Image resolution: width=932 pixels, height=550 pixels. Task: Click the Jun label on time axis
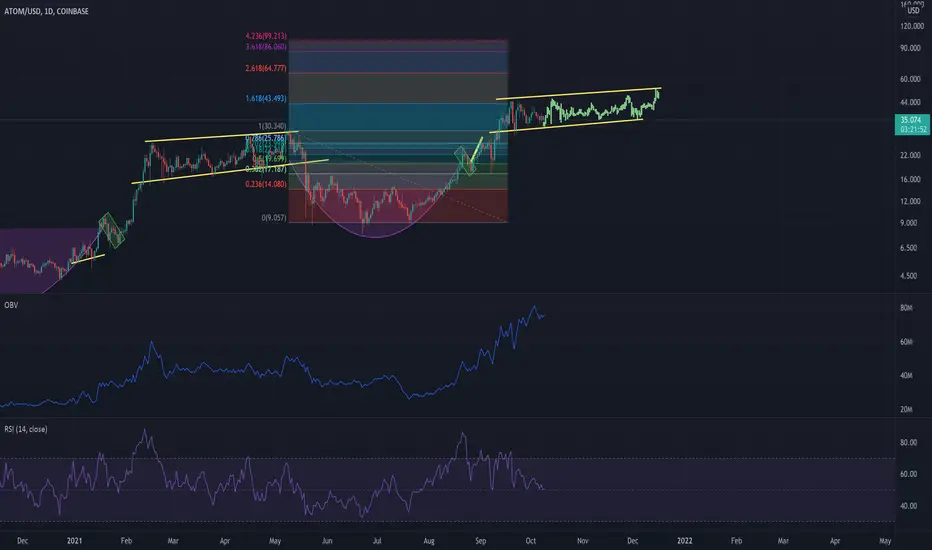pos(327,541)
